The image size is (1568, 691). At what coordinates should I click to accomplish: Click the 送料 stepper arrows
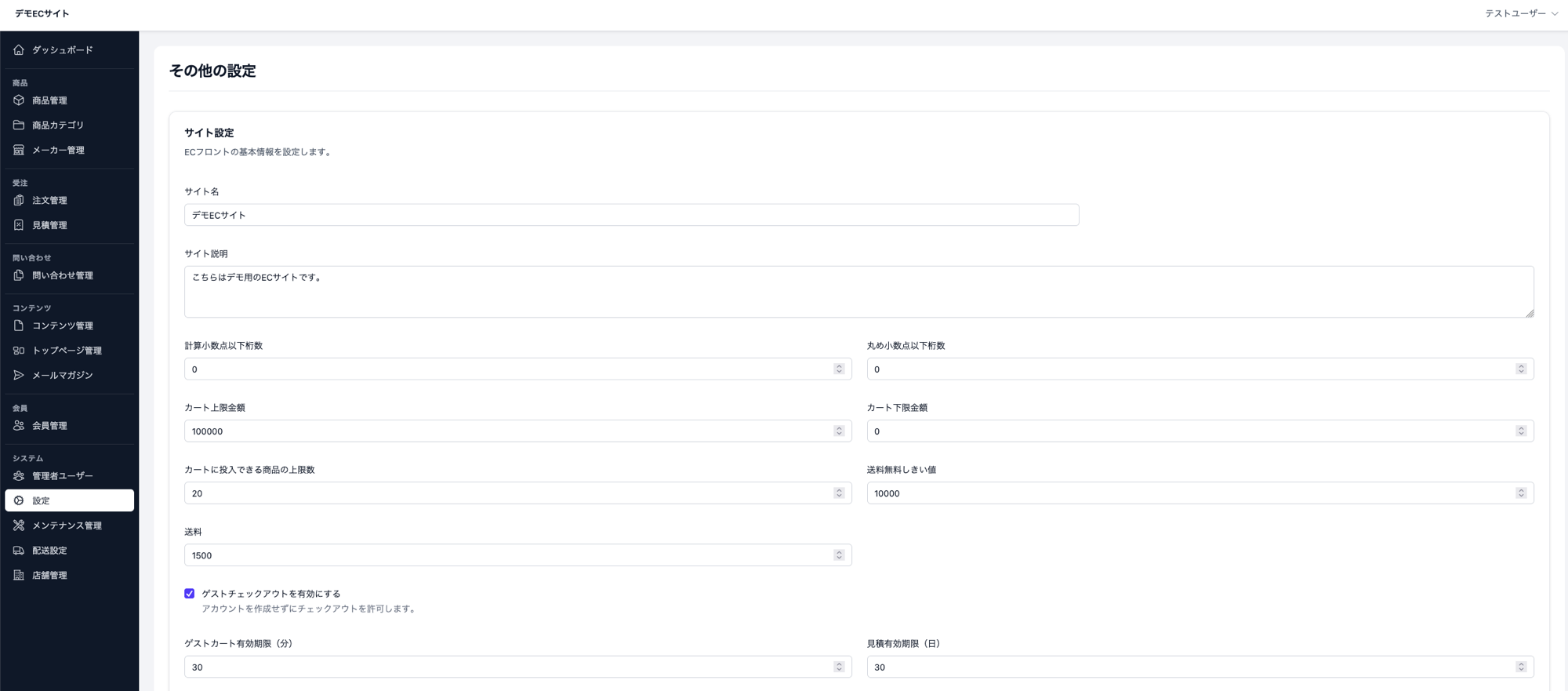click(839, 555)
